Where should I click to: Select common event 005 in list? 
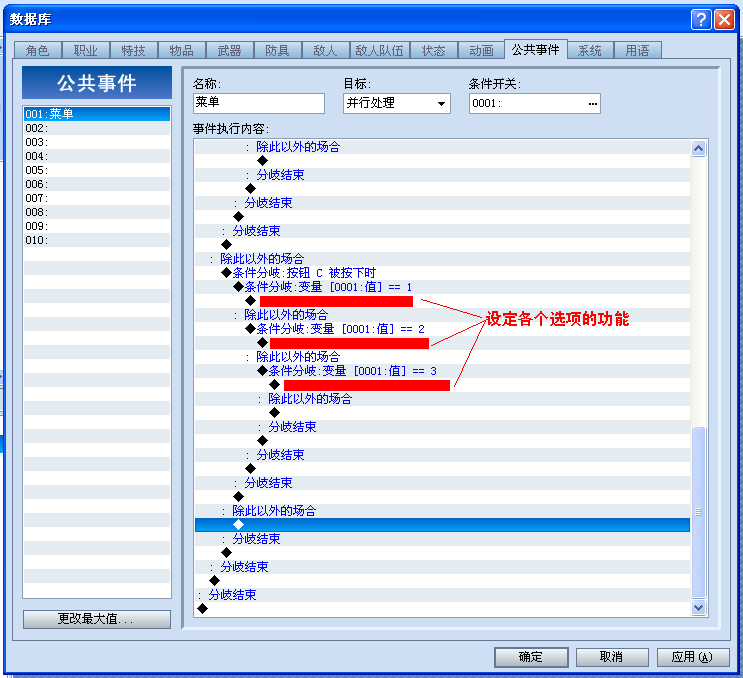coord(97,170)
